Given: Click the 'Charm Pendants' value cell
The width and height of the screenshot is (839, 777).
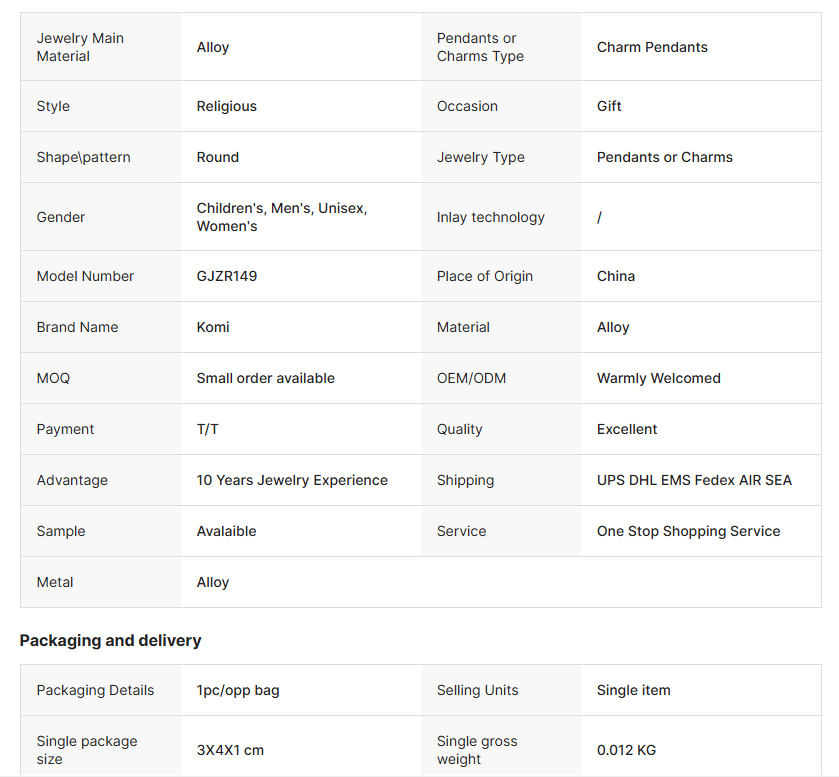Looking at the screenshot, I should coord(652,47).
